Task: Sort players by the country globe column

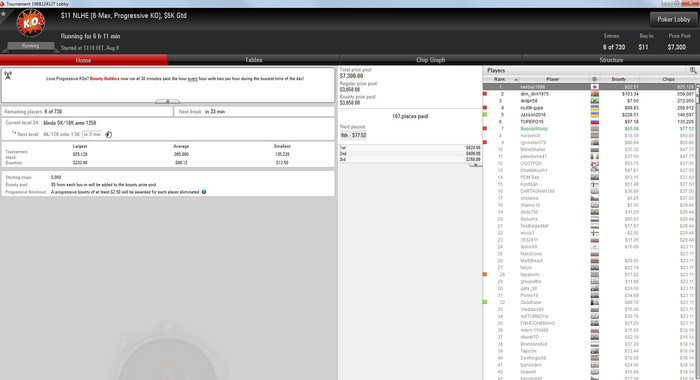Action: 594,79
